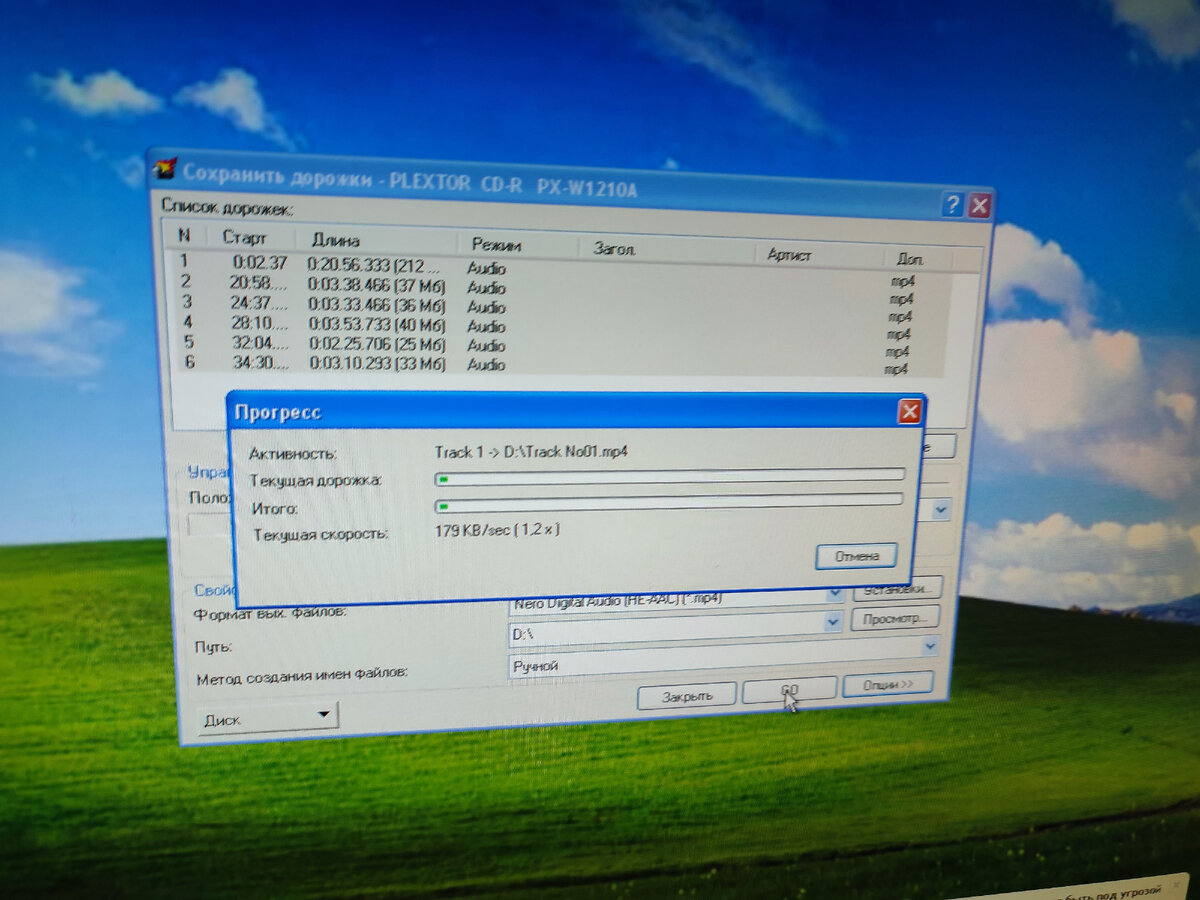Click the Итого progress bar

pyautogui.click(x=669, y=502)
